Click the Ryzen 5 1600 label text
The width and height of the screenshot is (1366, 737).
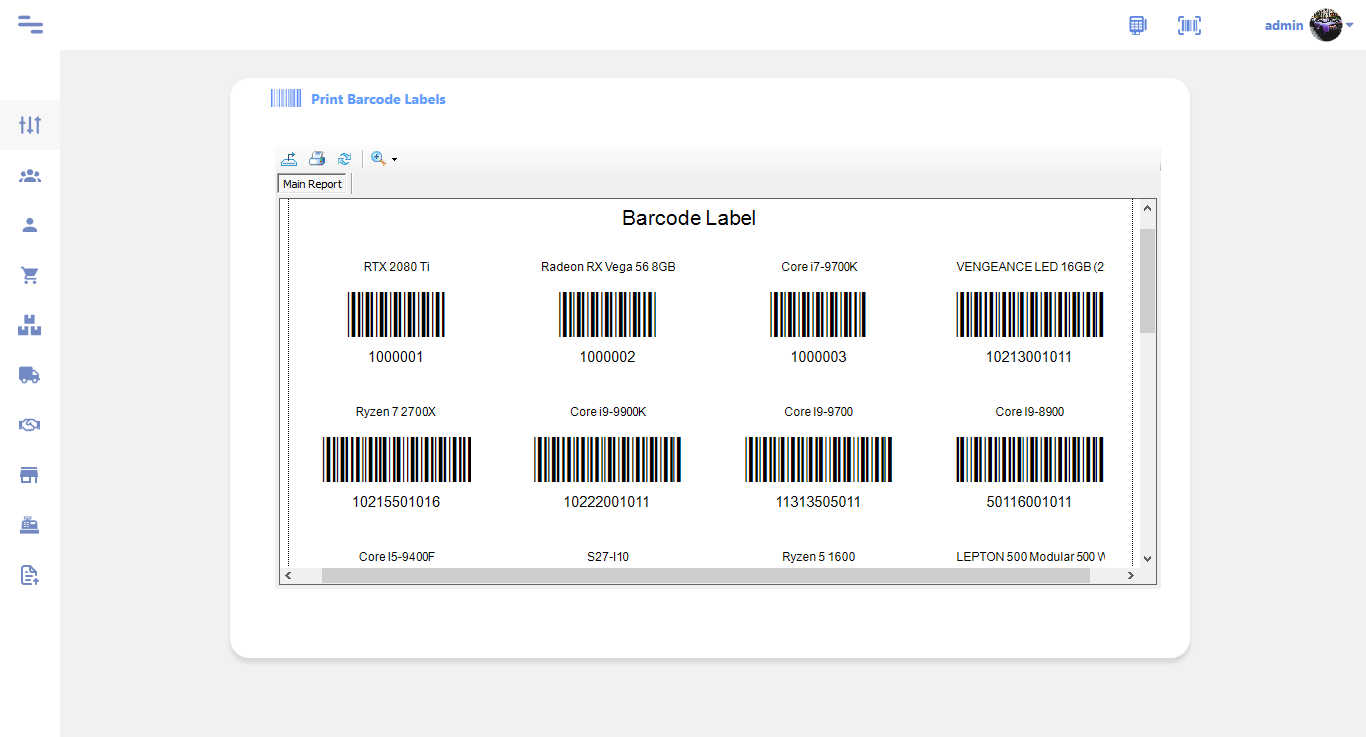coord(819,557)
